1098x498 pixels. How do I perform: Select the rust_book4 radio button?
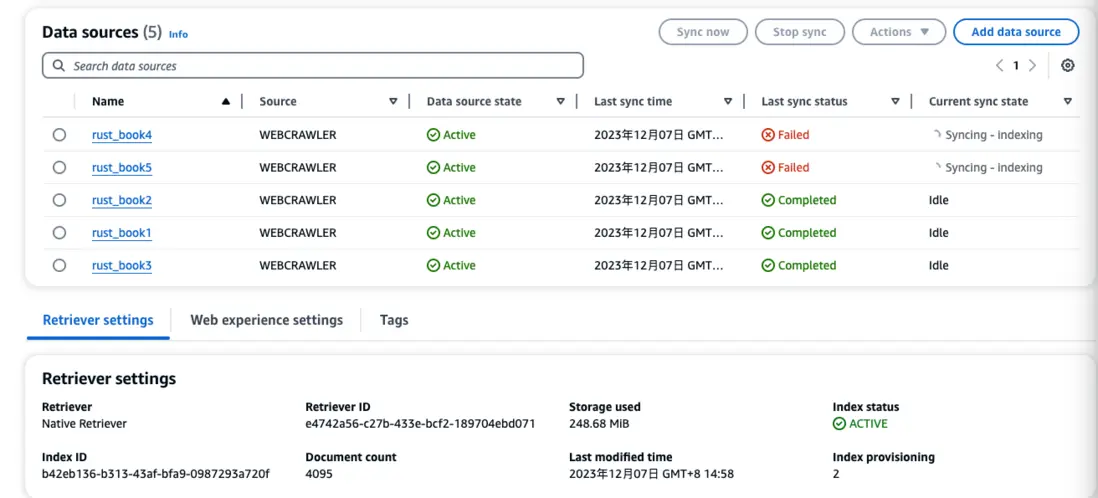click(x=60, y=135)
